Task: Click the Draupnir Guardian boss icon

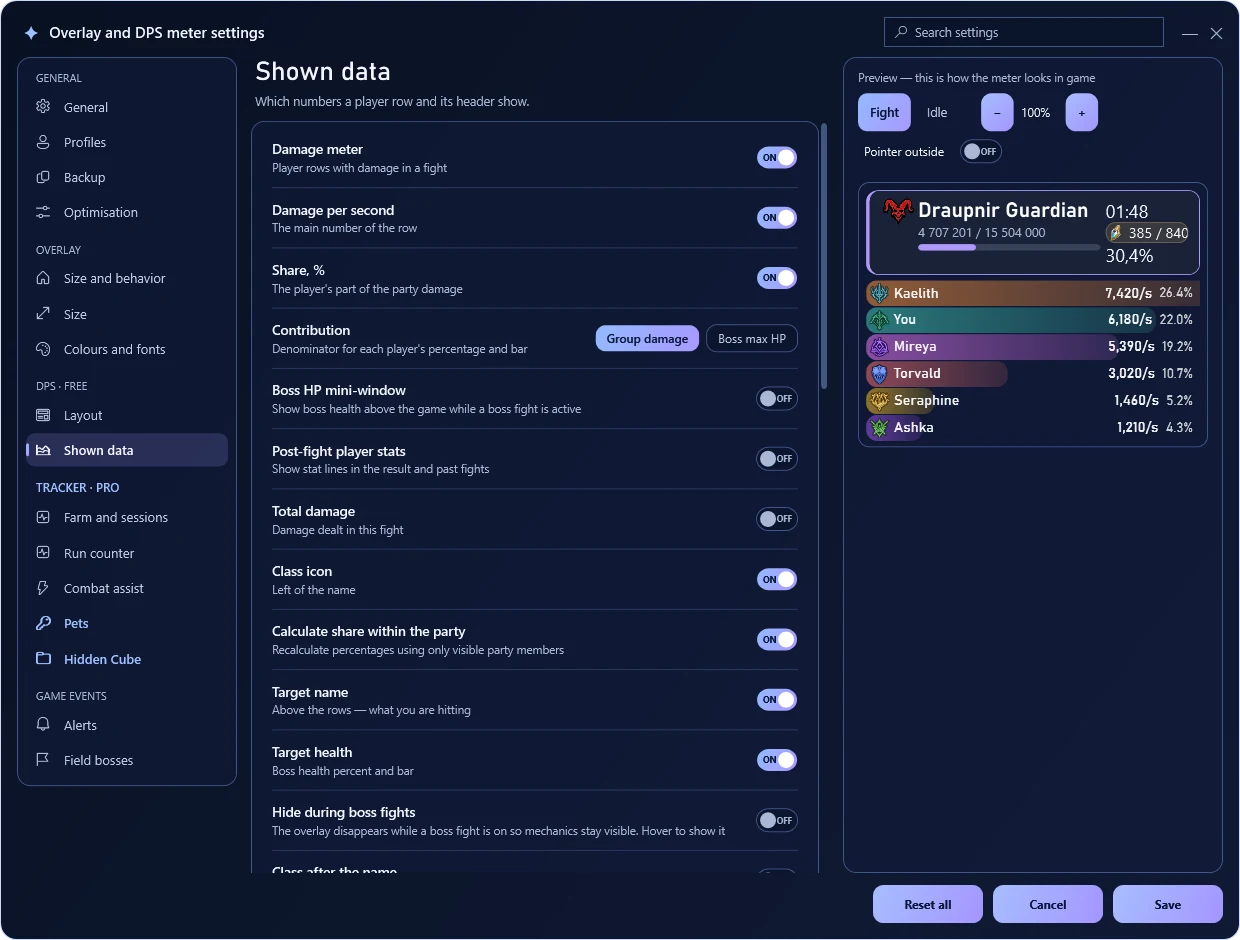Action: coord(898,211)
